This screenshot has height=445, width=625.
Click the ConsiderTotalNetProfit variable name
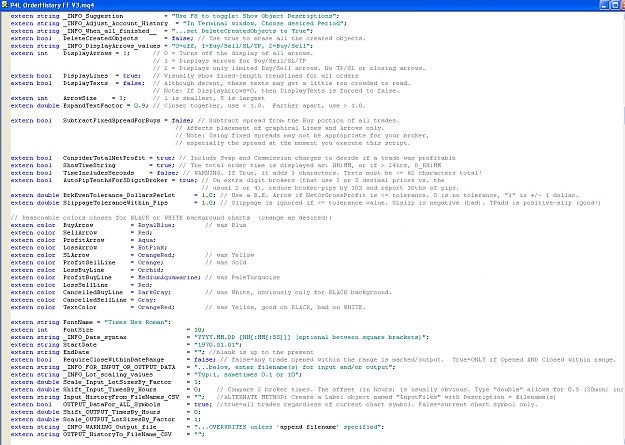pyautogui.click(x=104, y=158)
